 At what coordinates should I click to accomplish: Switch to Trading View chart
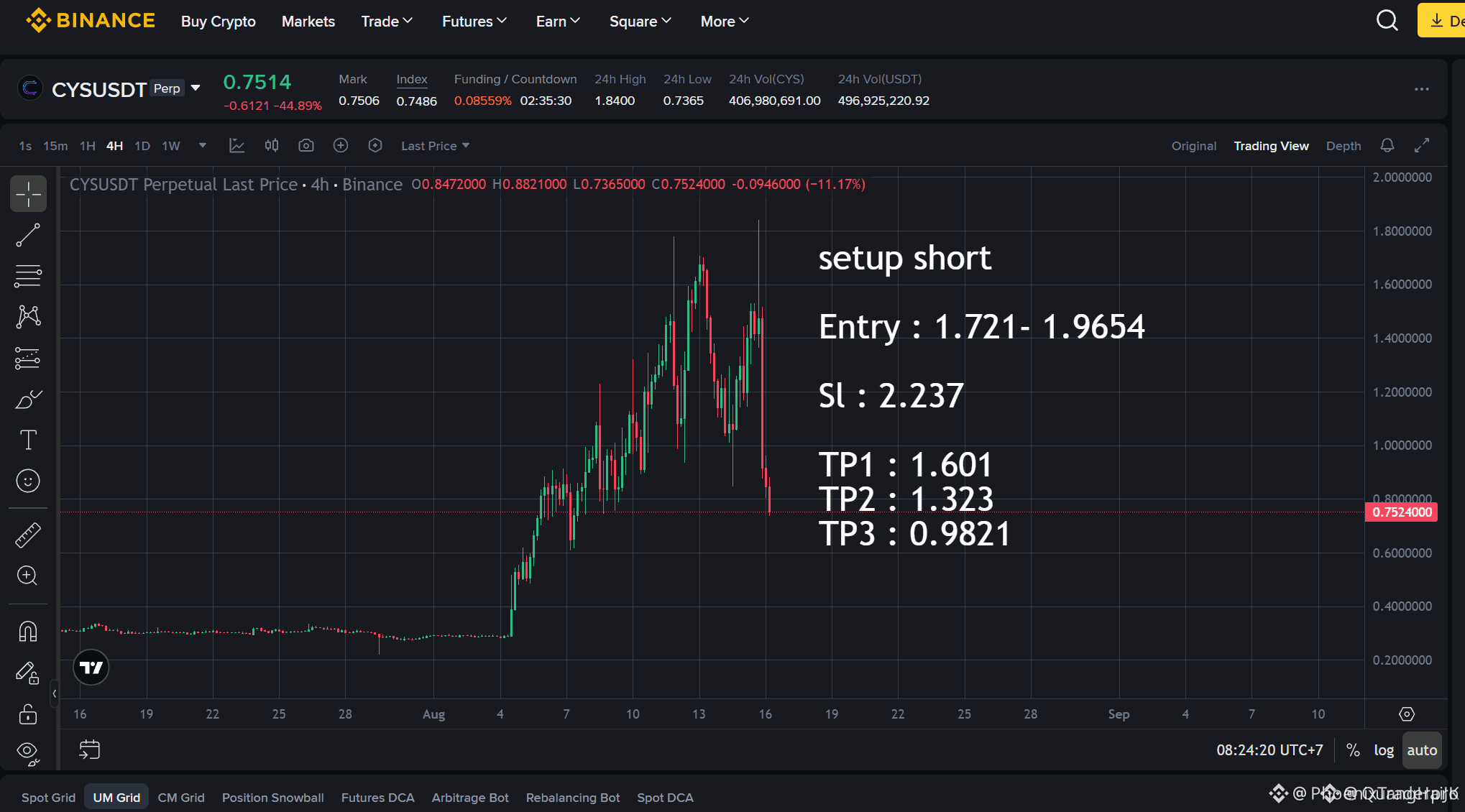[x=1271, y=146]
